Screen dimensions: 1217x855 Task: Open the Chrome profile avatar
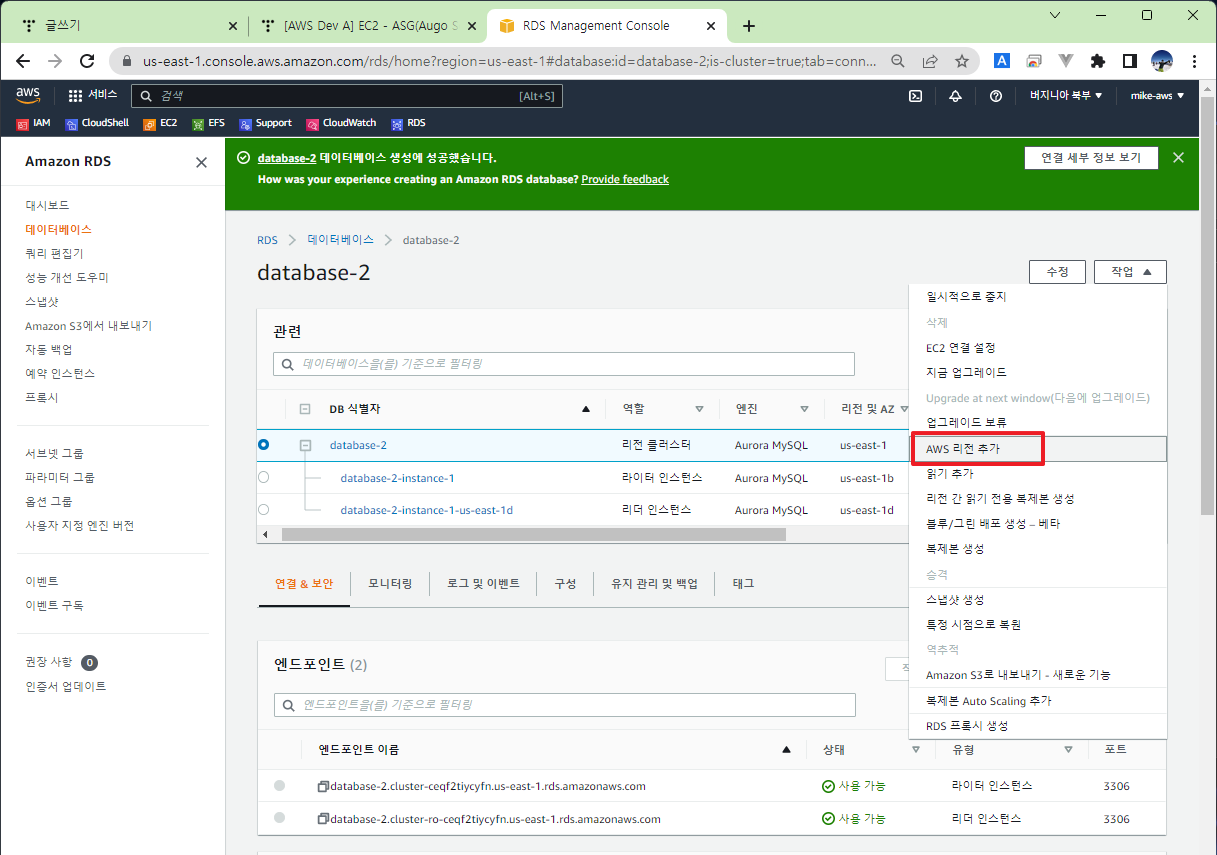click(x=1162, y=61)
